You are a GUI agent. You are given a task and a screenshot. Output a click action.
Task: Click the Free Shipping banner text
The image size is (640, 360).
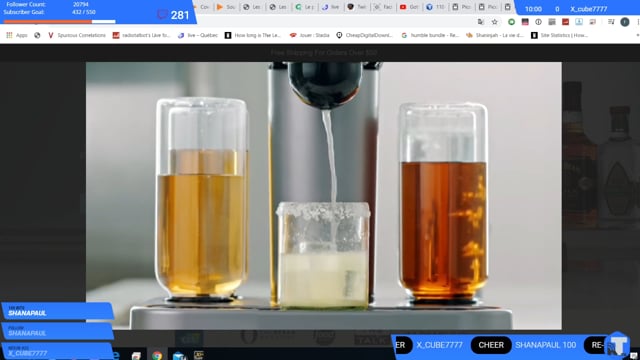coord(324,53)
